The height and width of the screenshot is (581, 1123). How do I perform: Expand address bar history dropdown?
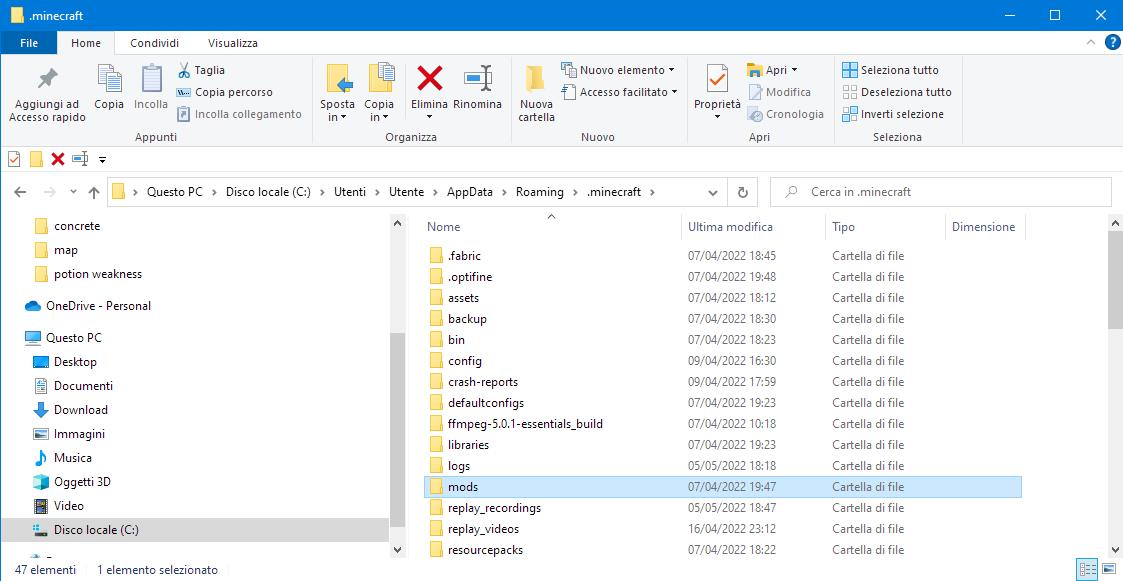click(713, 192)
